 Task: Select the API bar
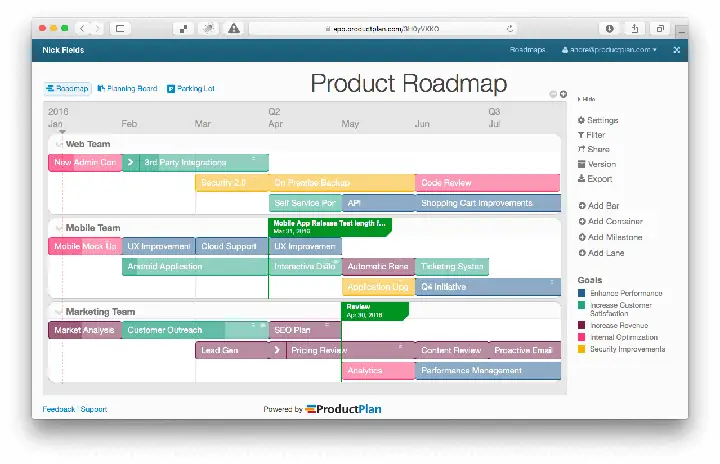[378, 204]
